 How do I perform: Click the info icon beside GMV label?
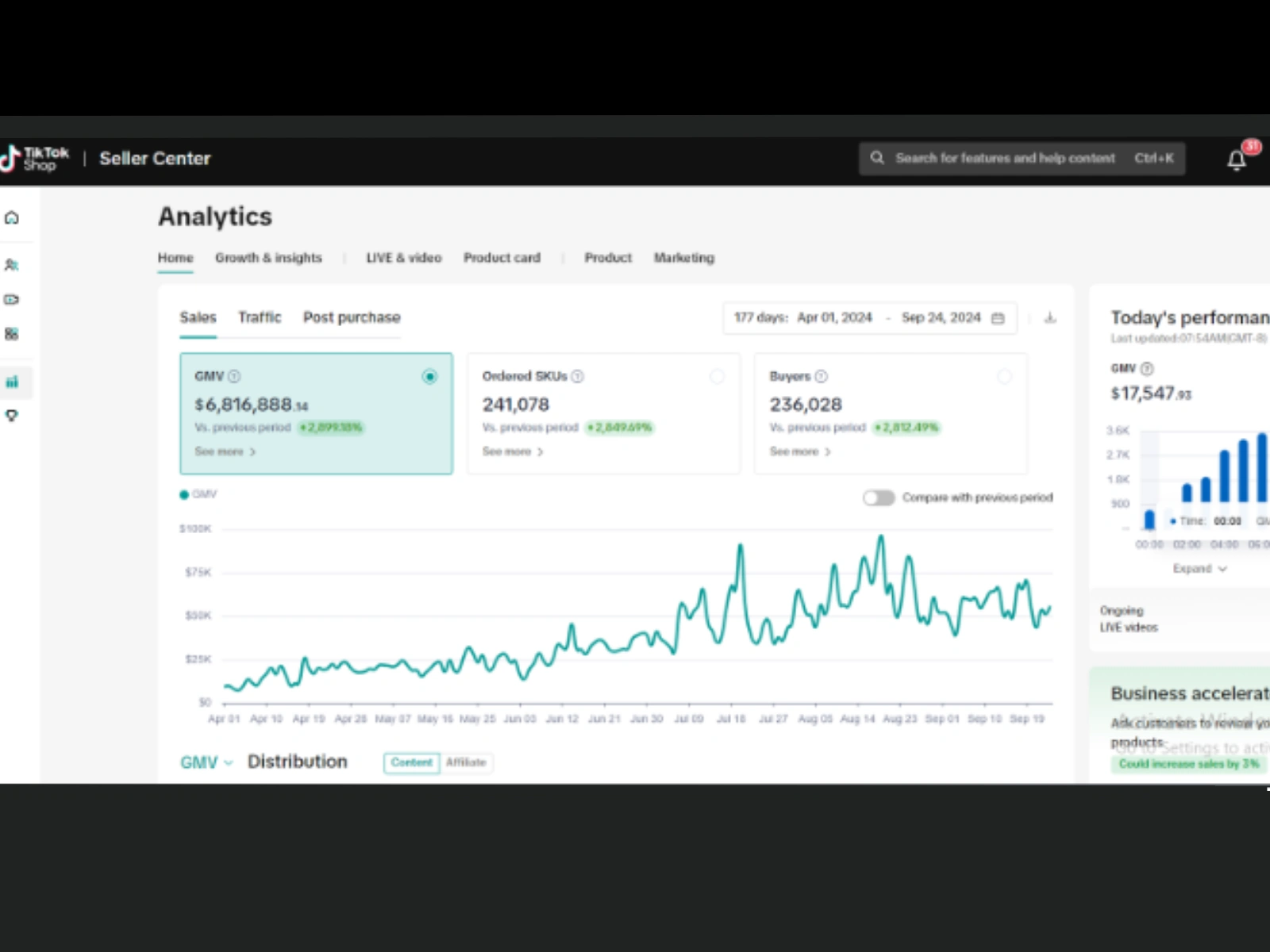point(234,376)
